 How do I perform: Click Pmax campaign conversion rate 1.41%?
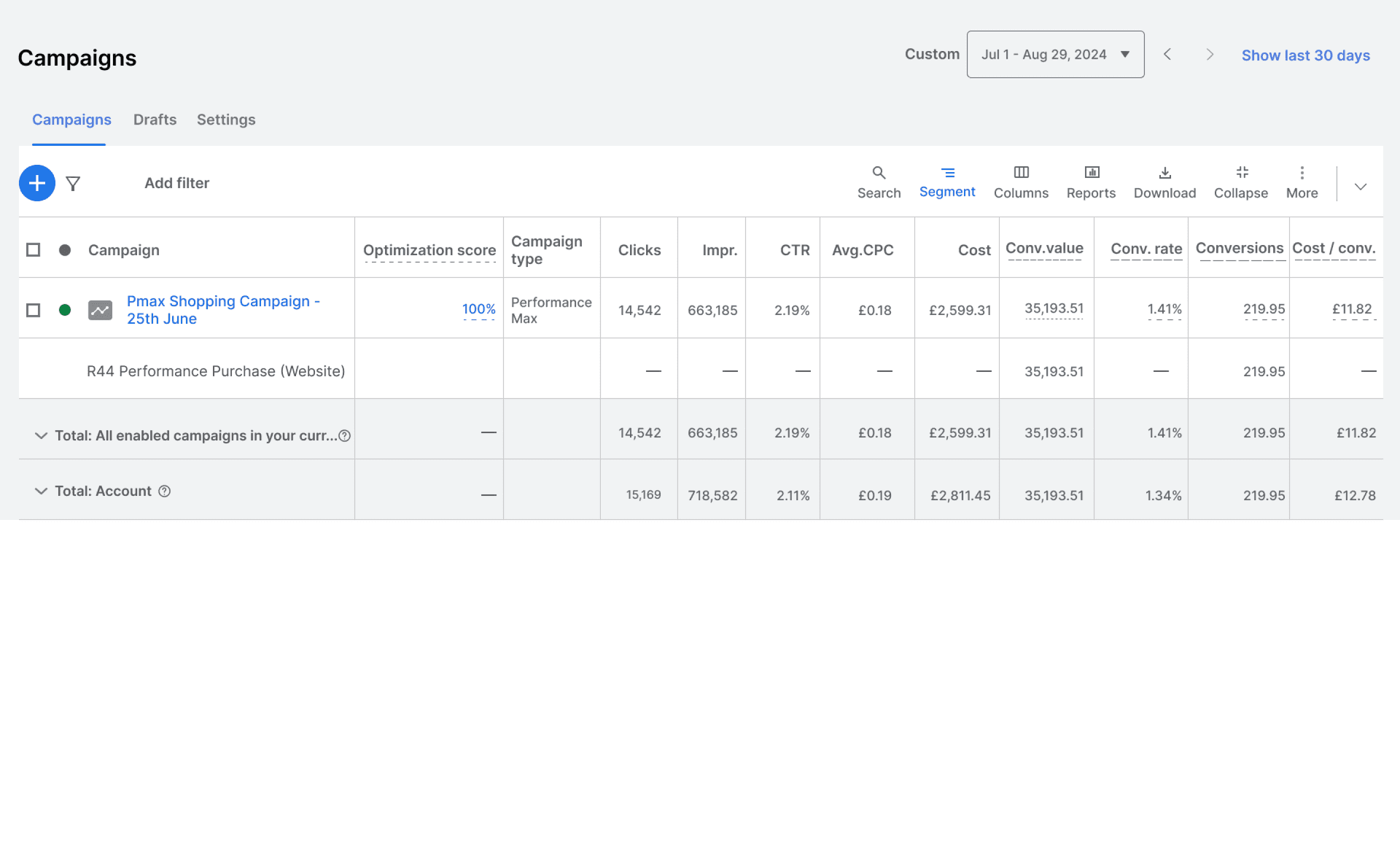(x=1164, y=309)
